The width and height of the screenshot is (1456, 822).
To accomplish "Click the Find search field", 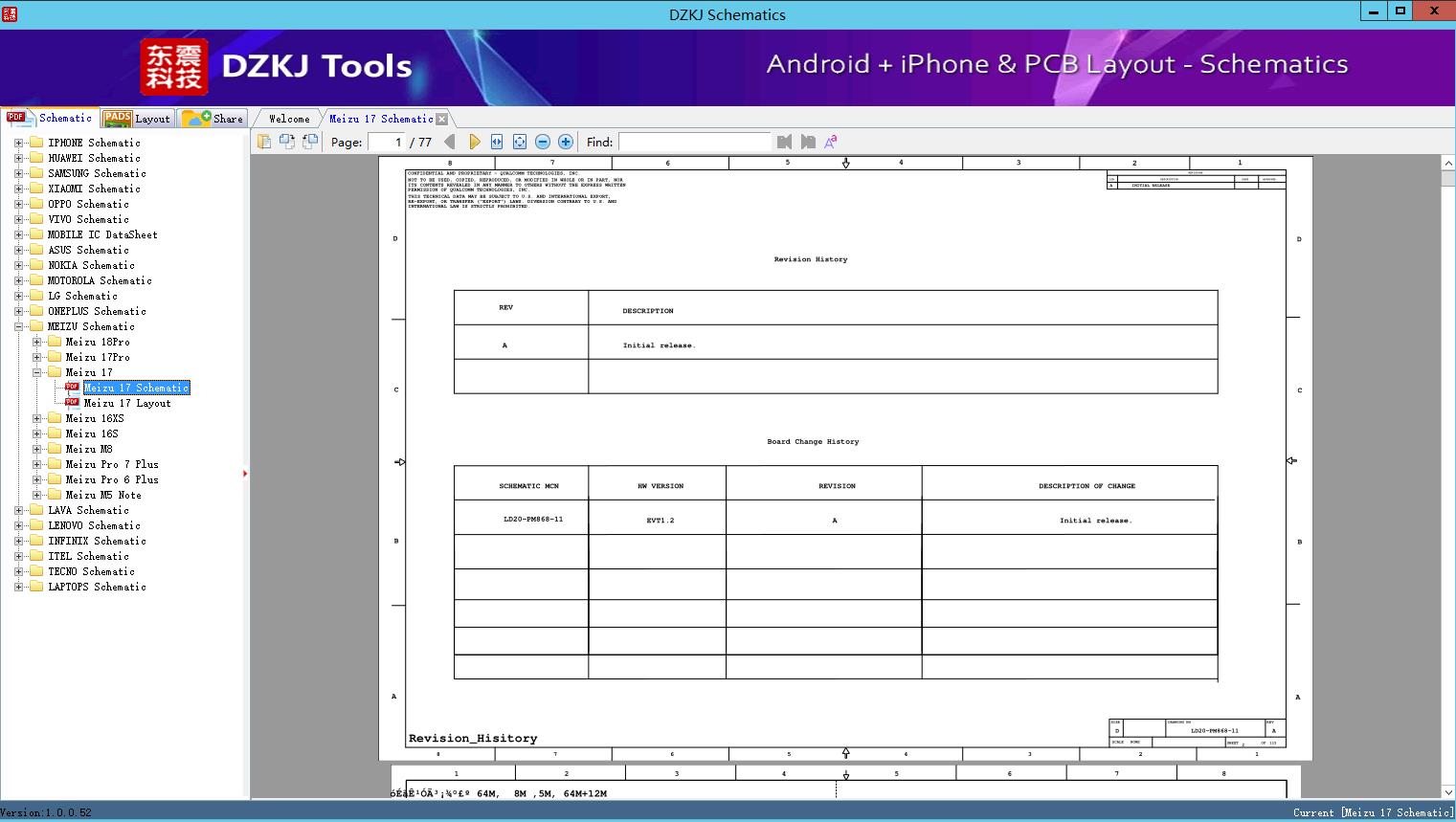I will [x=694, y=142].
